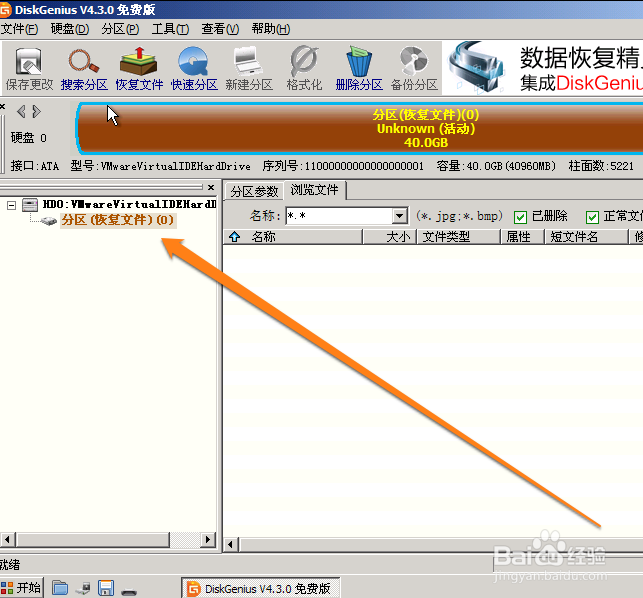Open the folder icon in taskbar quick launch
Screen dimensions: 643x598
[x=60, y=588]
